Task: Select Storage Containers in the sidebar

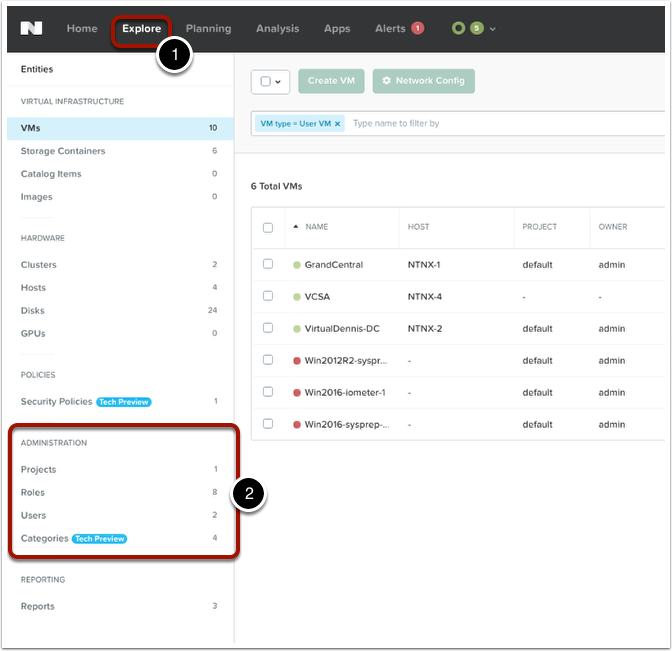Action: [x=63, y=151]
